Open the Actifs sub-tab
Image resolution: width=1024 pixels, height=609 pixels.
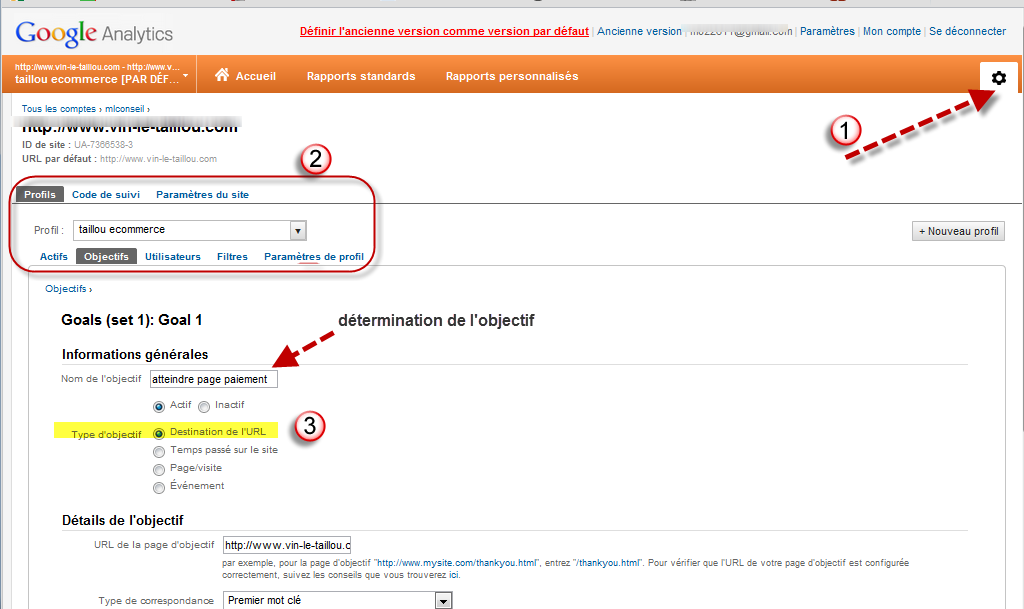tap(54, 257)
